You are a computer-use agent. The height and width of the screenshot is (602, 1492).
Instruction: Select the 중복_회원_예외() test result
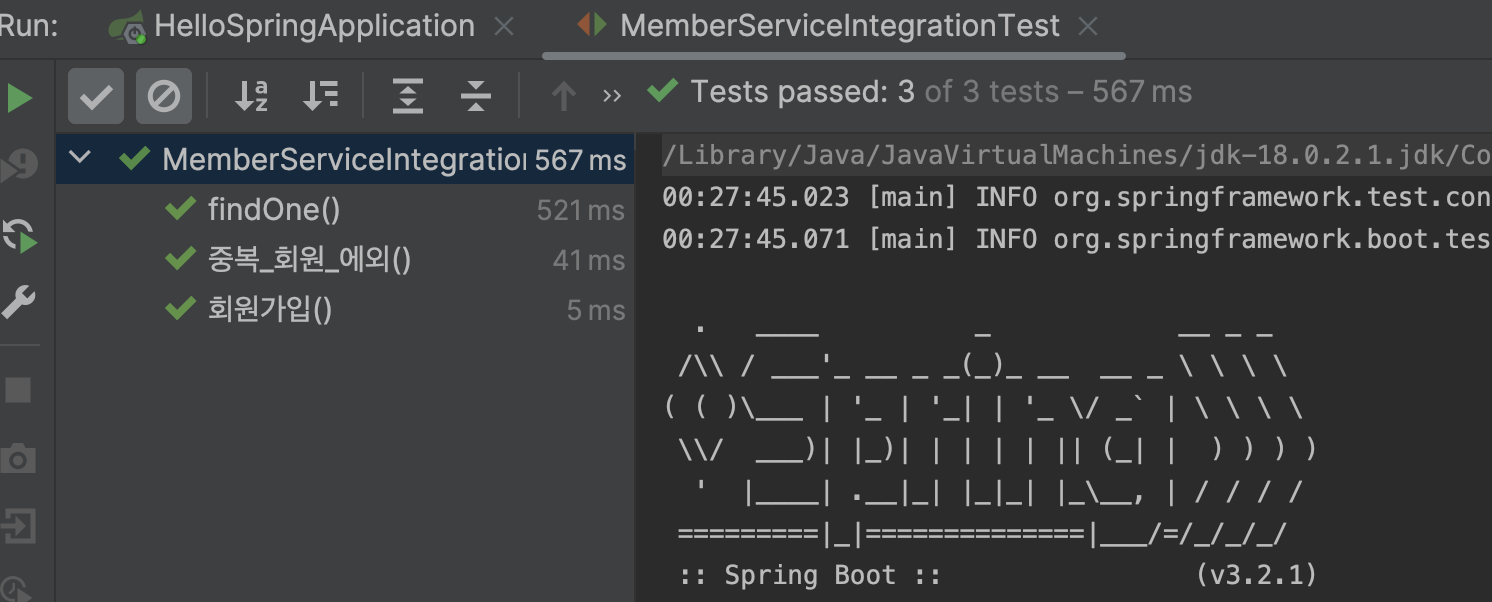[x=309, y=260]
